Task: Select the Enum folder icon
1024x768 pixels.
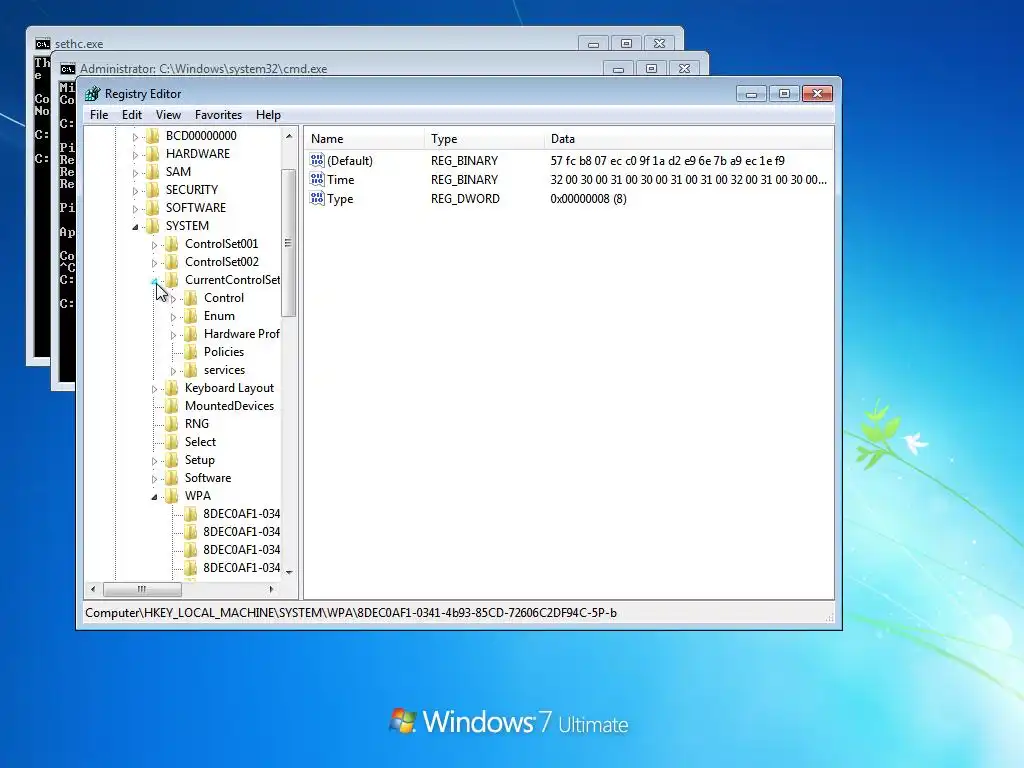Action: click(191, 316)
